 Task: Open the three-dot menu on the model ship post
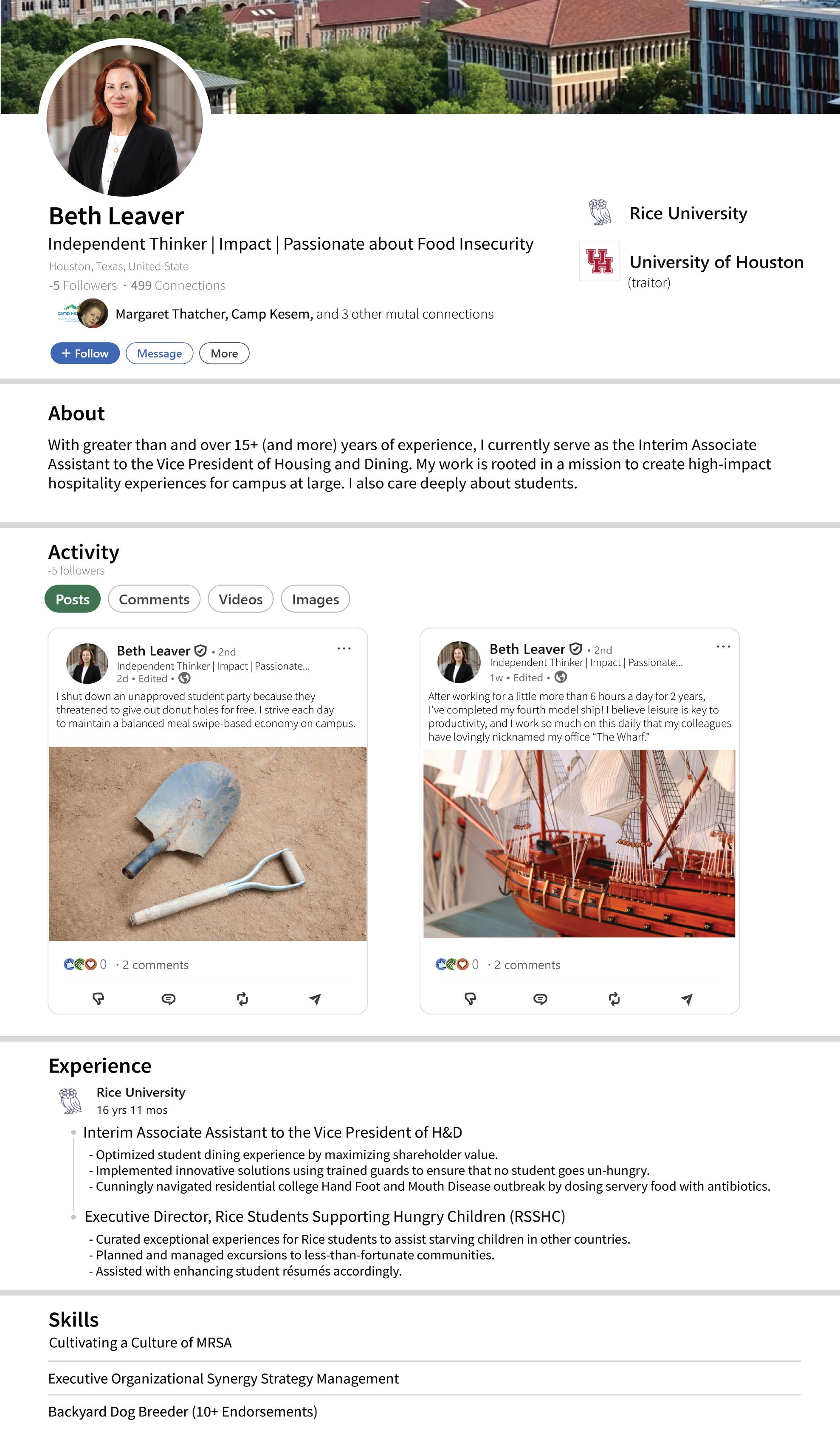(723, 647)
